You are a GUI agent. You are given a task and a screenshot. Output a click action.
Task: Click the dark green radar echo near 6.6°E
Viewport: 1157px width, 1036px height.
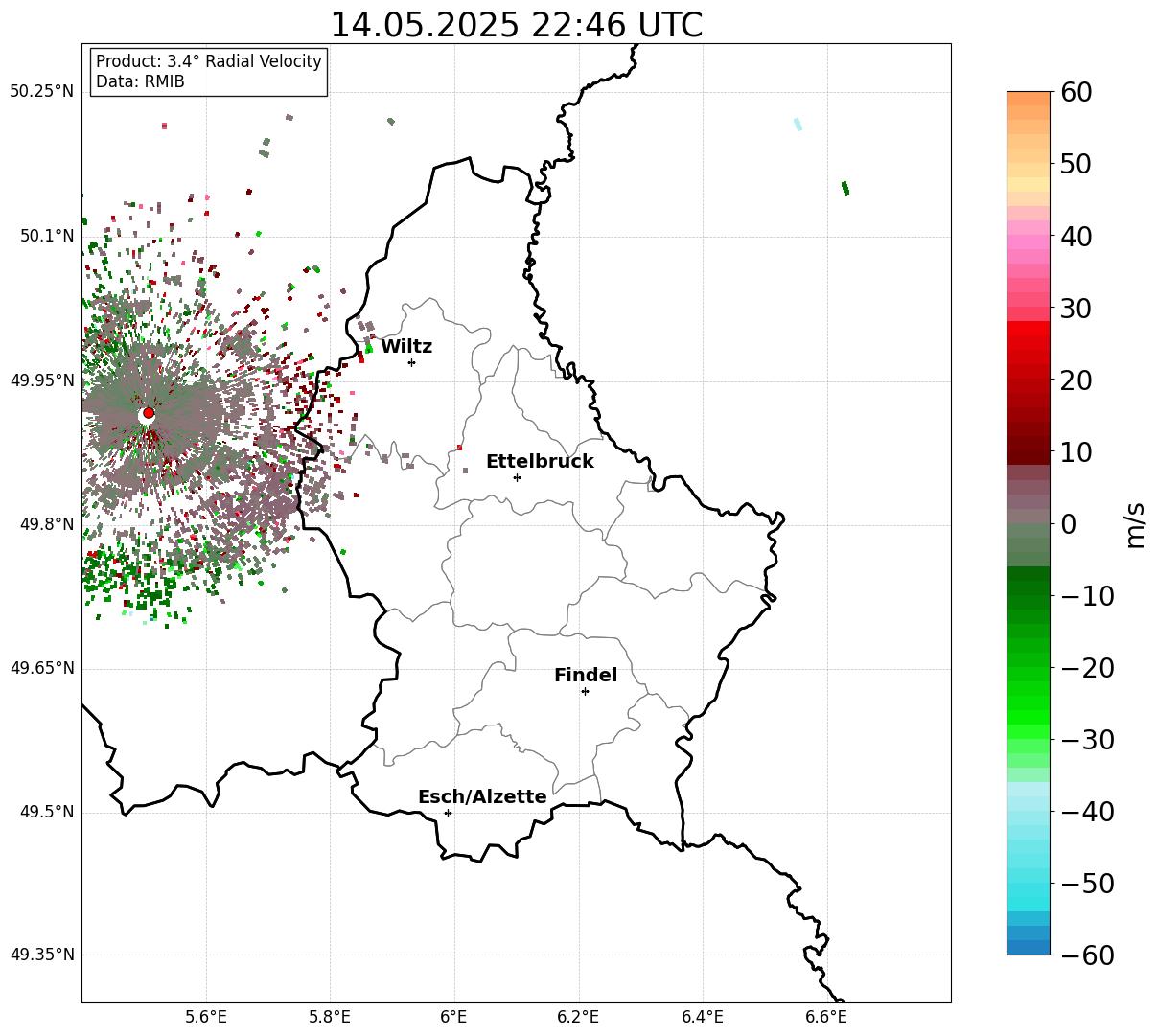point(845,188)
